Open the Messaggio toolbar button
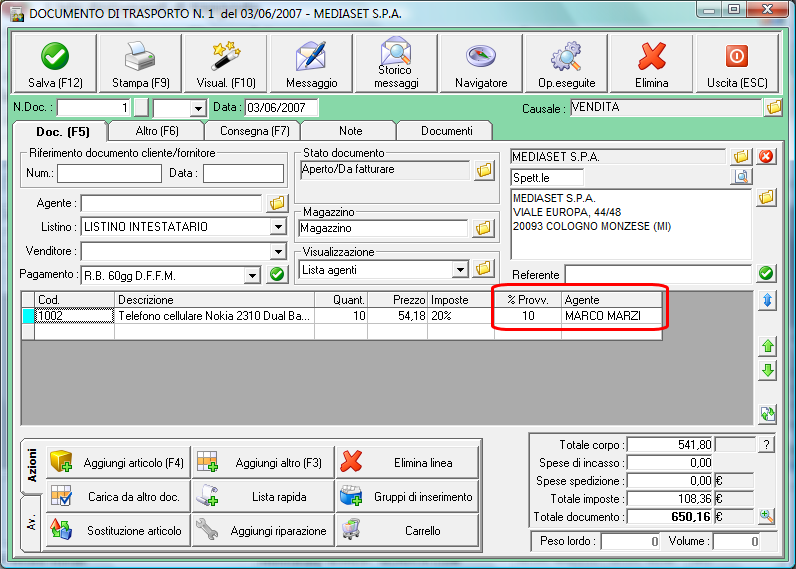Image resolution: width=796 pixels, height=569 pixels. tap(311, 64)
